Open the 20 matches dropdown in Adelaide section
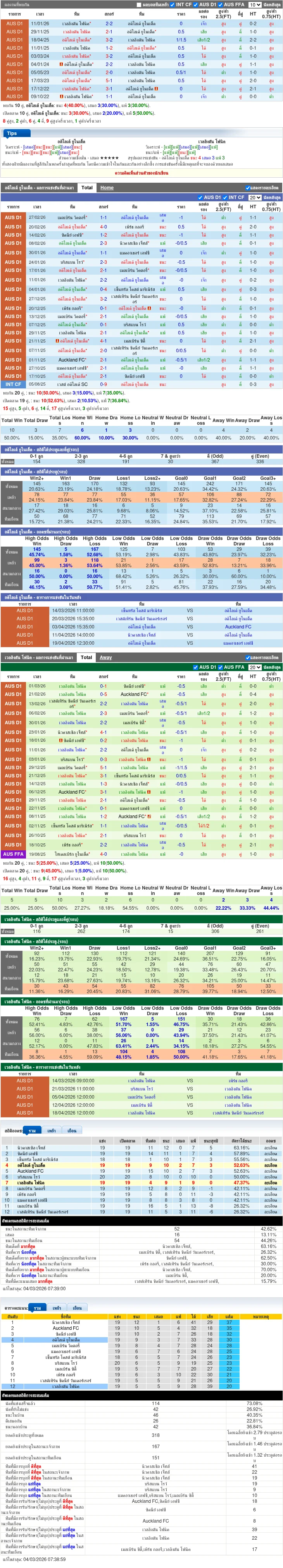 pos(254,197)
